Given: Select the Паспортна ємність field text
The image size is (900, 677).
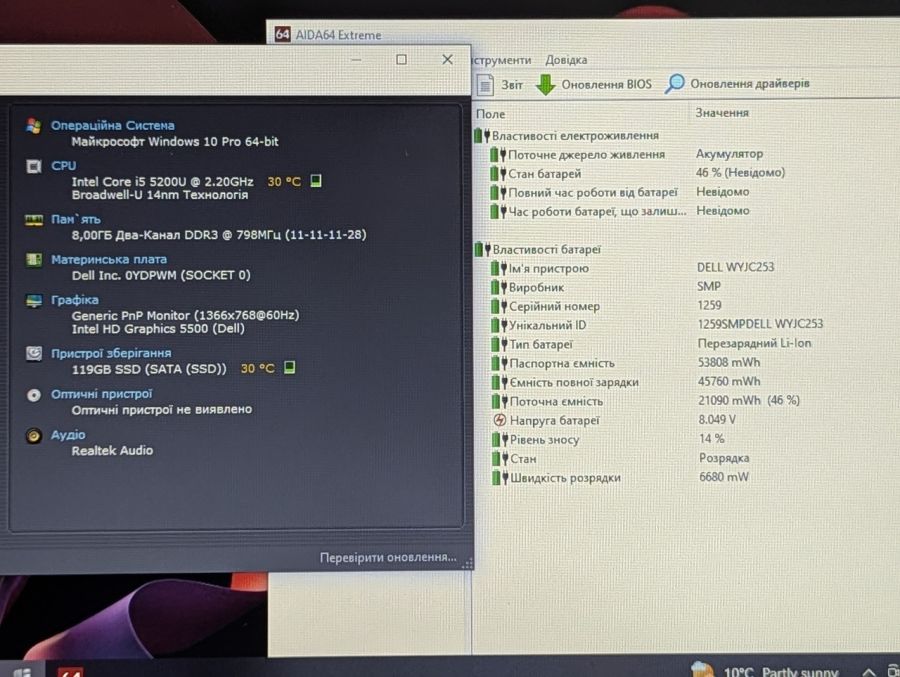Looking at the screenshot, I should pos(562,363).
